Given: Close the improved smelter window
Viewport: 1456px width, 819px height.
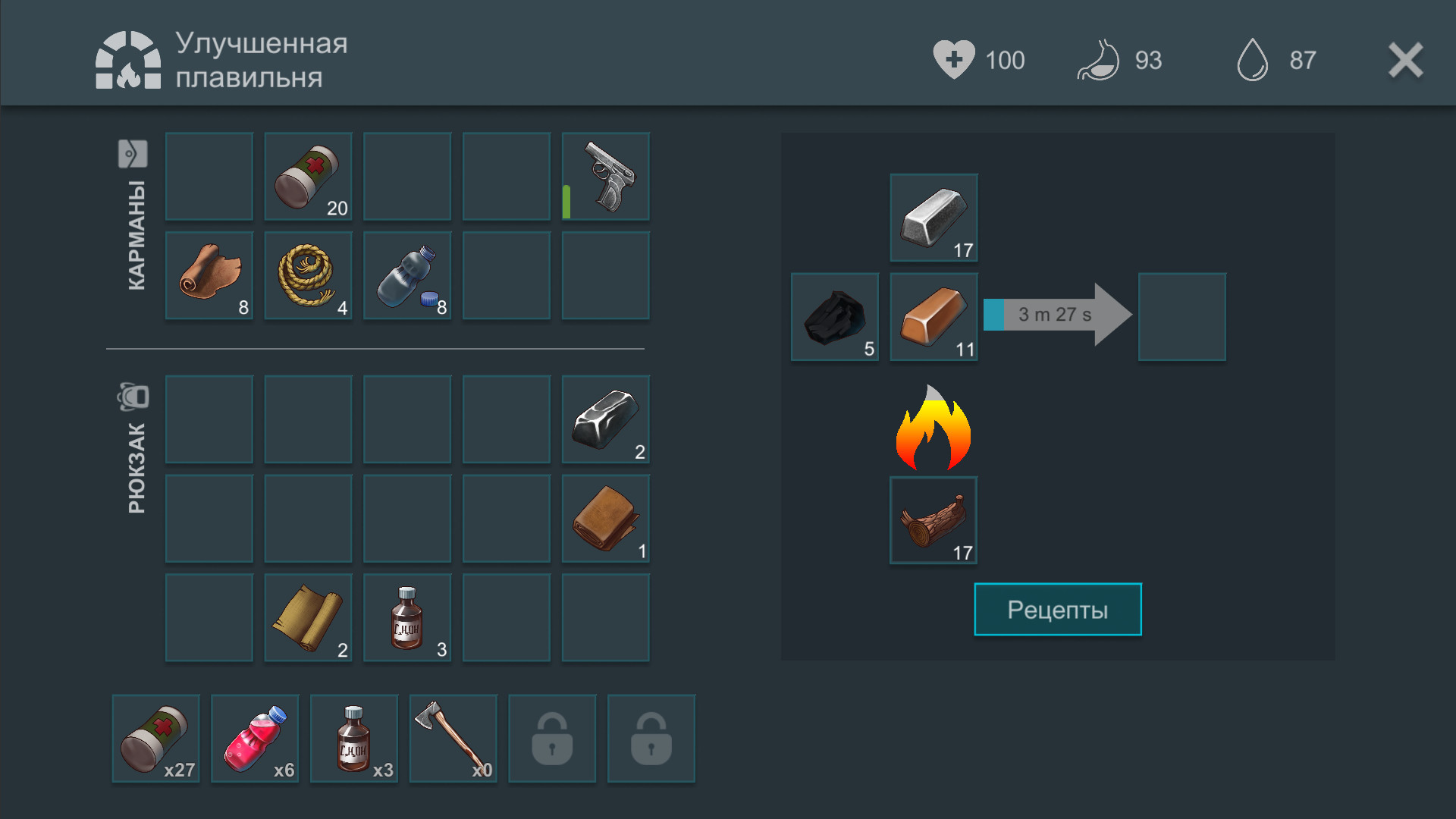Looking at the screenshot, I should coord(1405,60).
